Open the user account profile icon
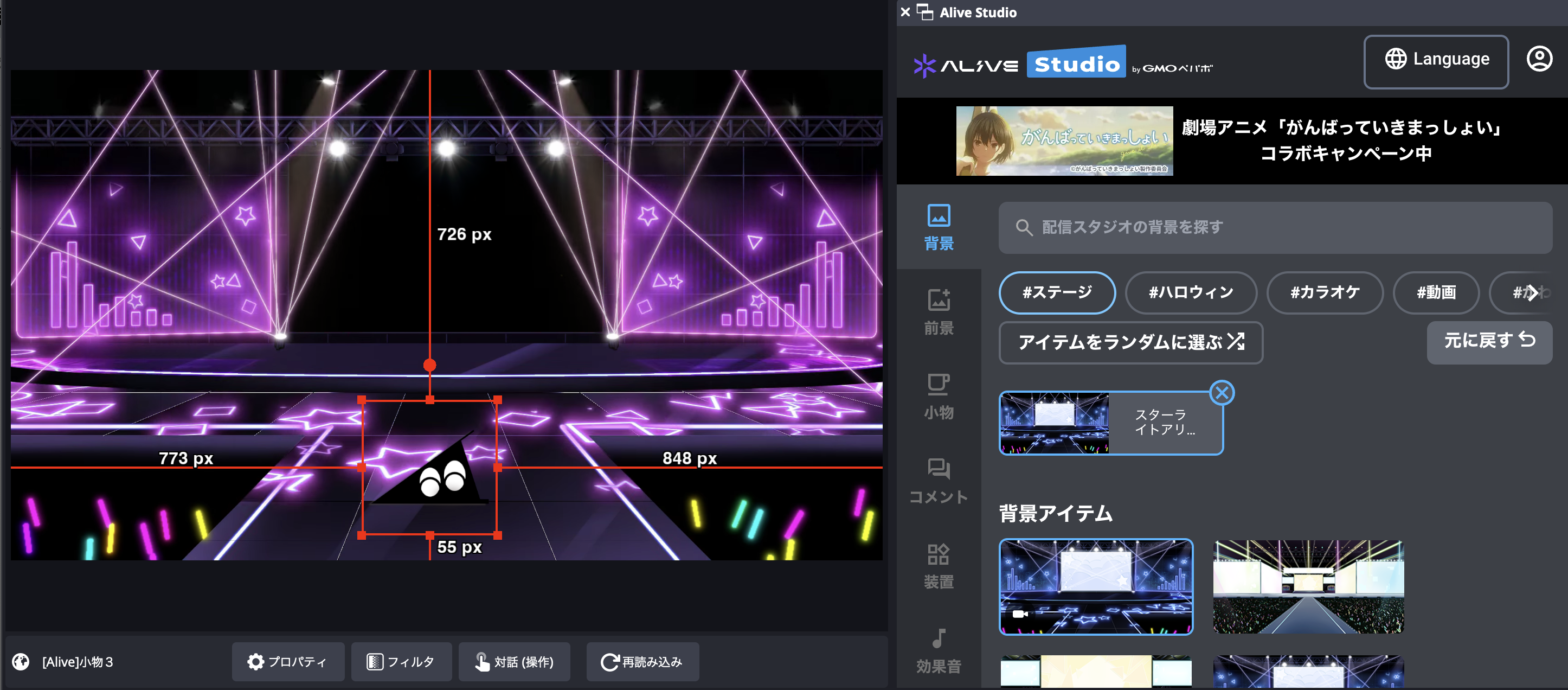 click(x=1538, y=59)
